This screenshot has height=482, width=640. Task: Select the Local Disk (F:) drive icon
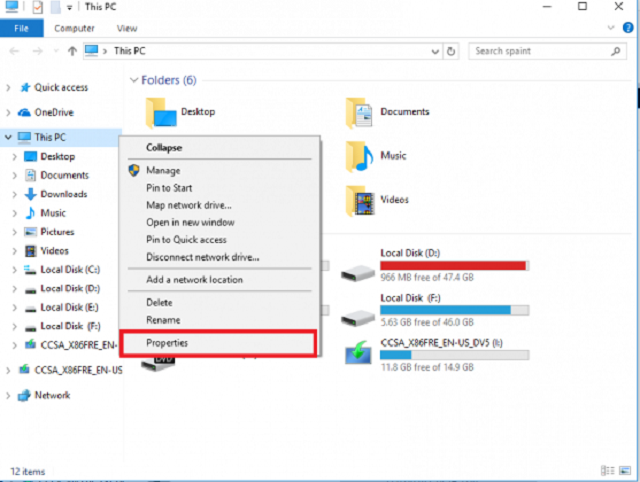pos(358,318)
